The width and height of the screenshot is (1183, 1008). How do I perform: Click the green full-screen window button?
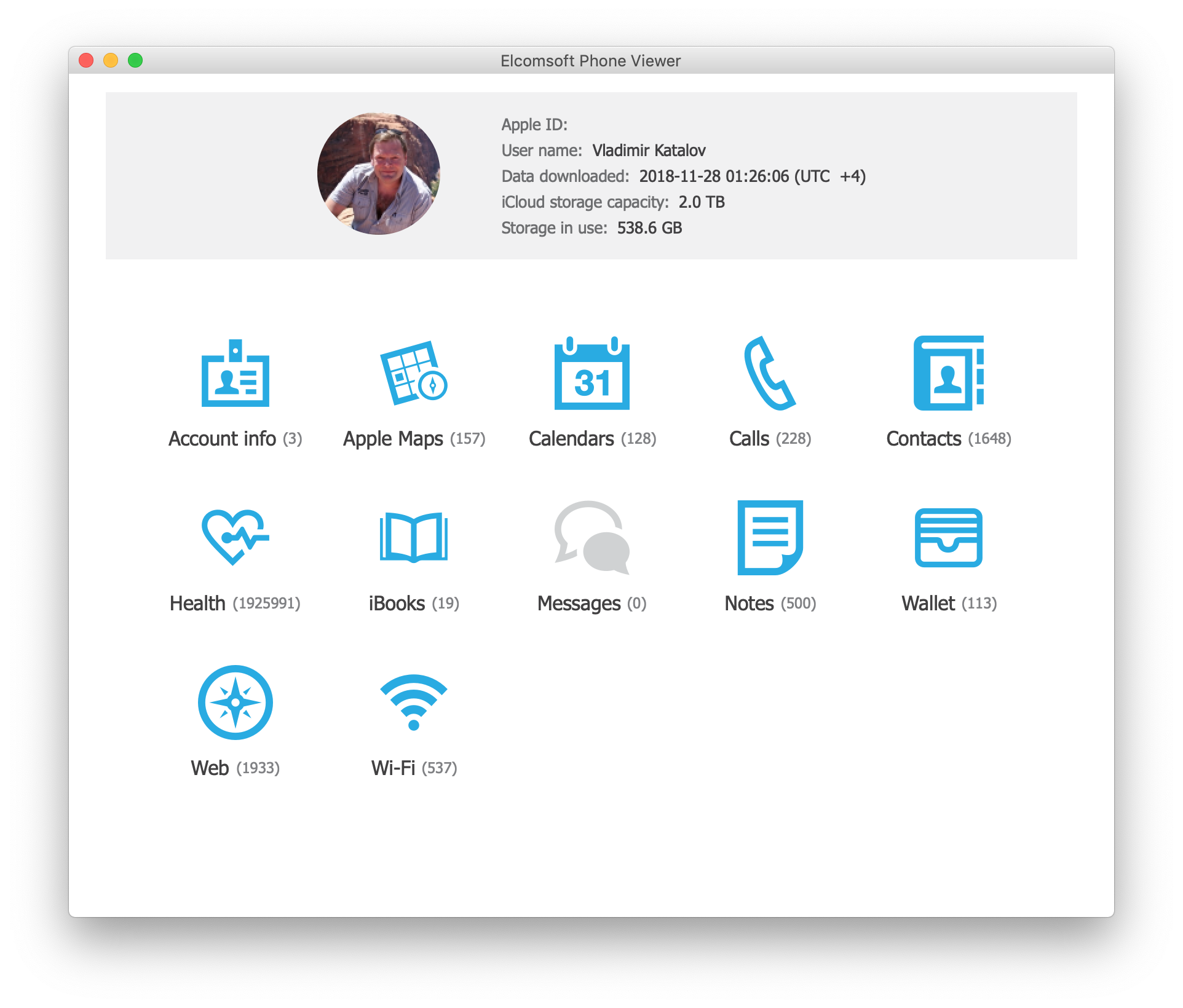135,60
